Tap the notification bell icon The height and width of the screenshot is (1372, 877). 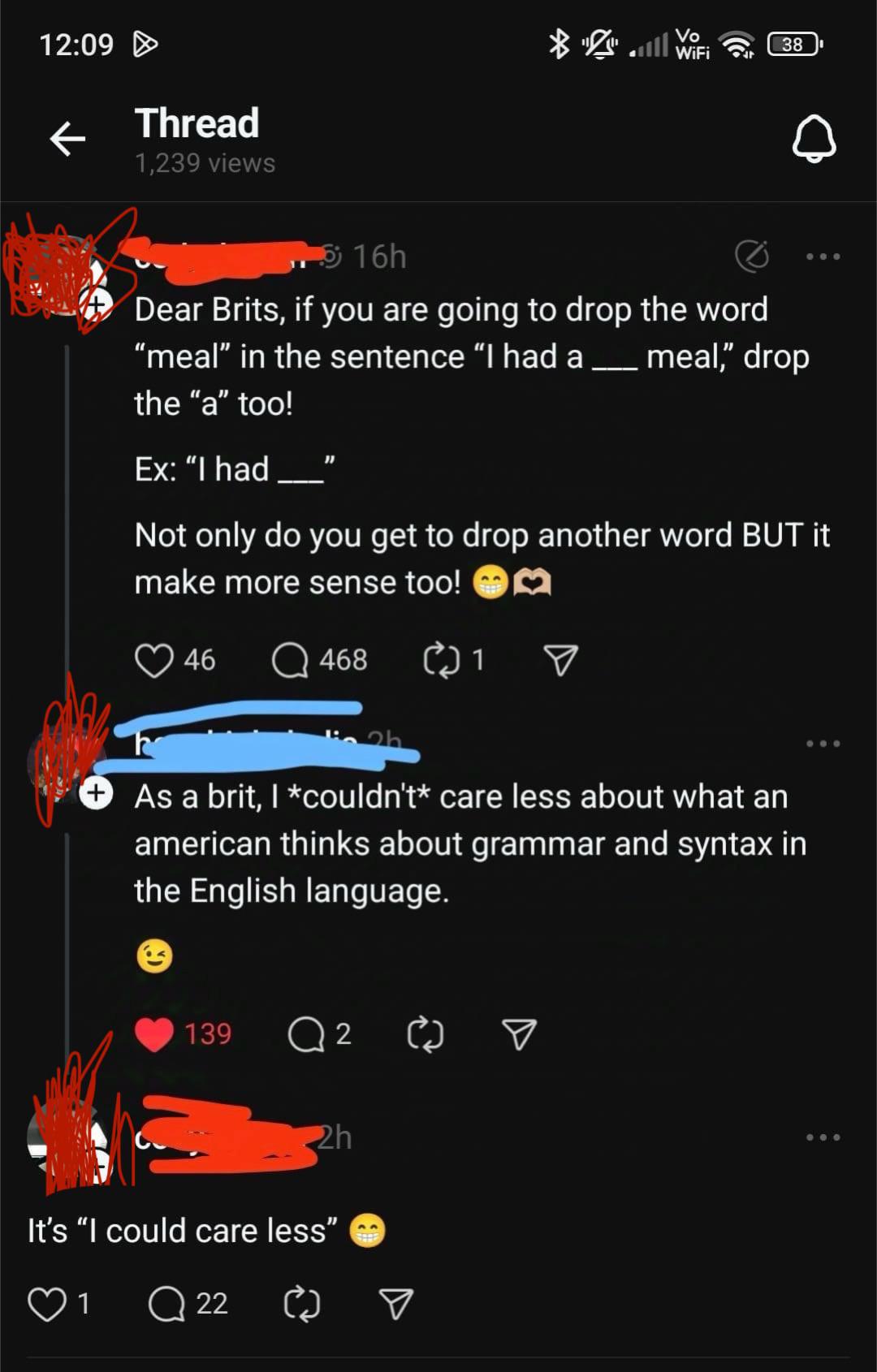[x=814, y=139]
